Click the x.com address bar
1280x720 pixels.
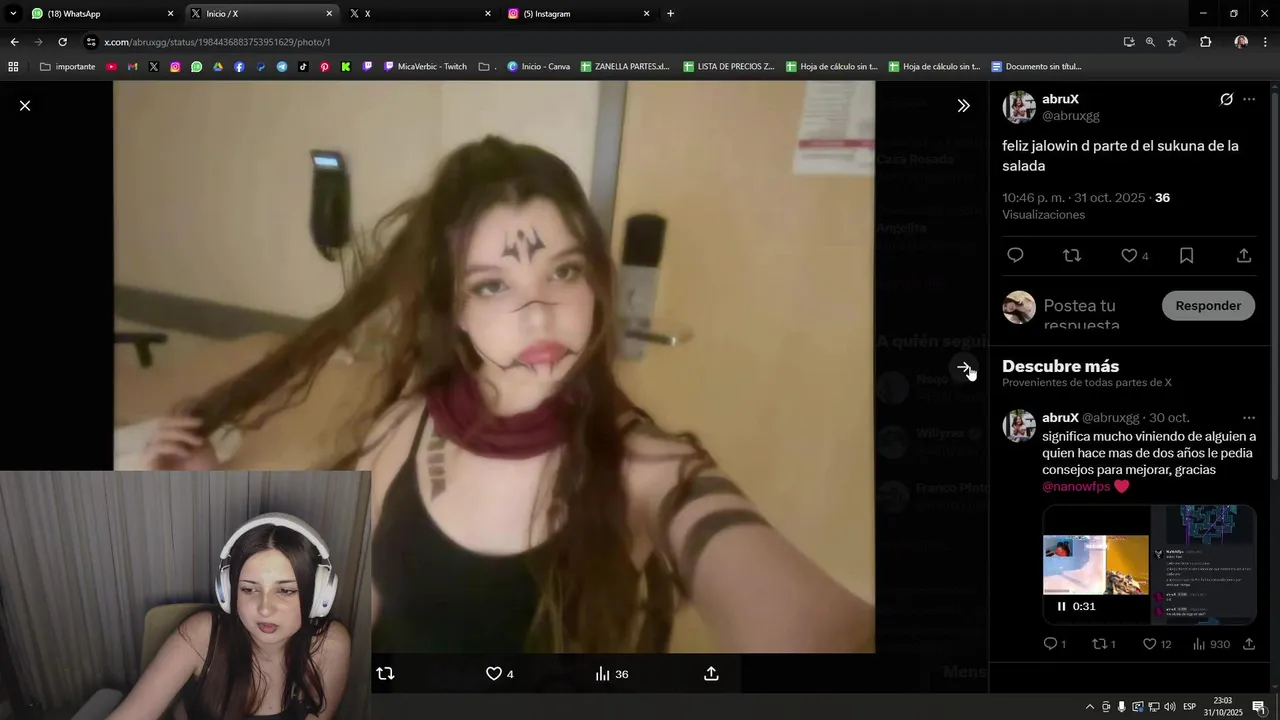tap(600, 42)
